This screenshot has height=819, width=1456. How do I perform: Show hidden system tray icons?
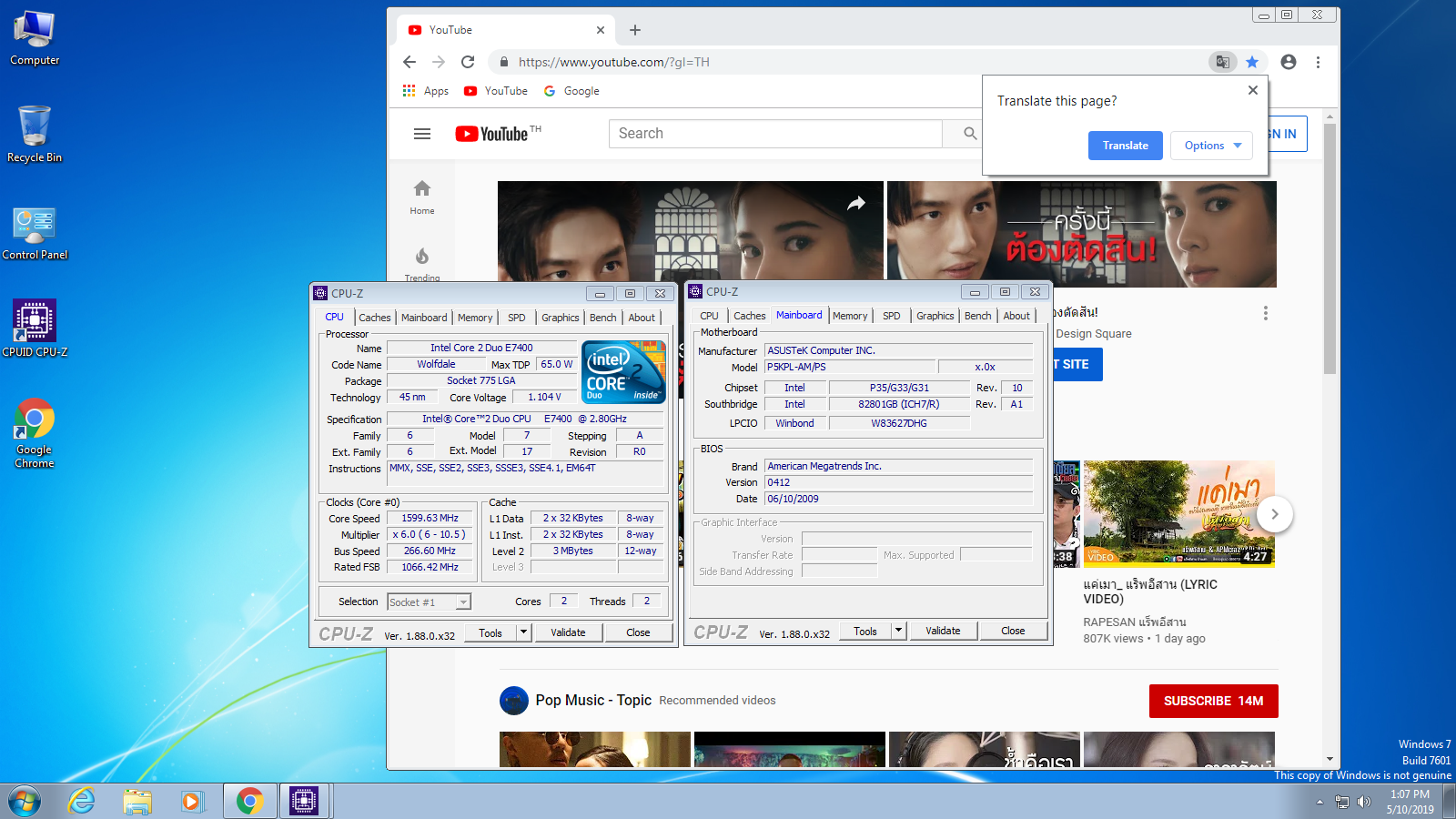coord(1319,802)
